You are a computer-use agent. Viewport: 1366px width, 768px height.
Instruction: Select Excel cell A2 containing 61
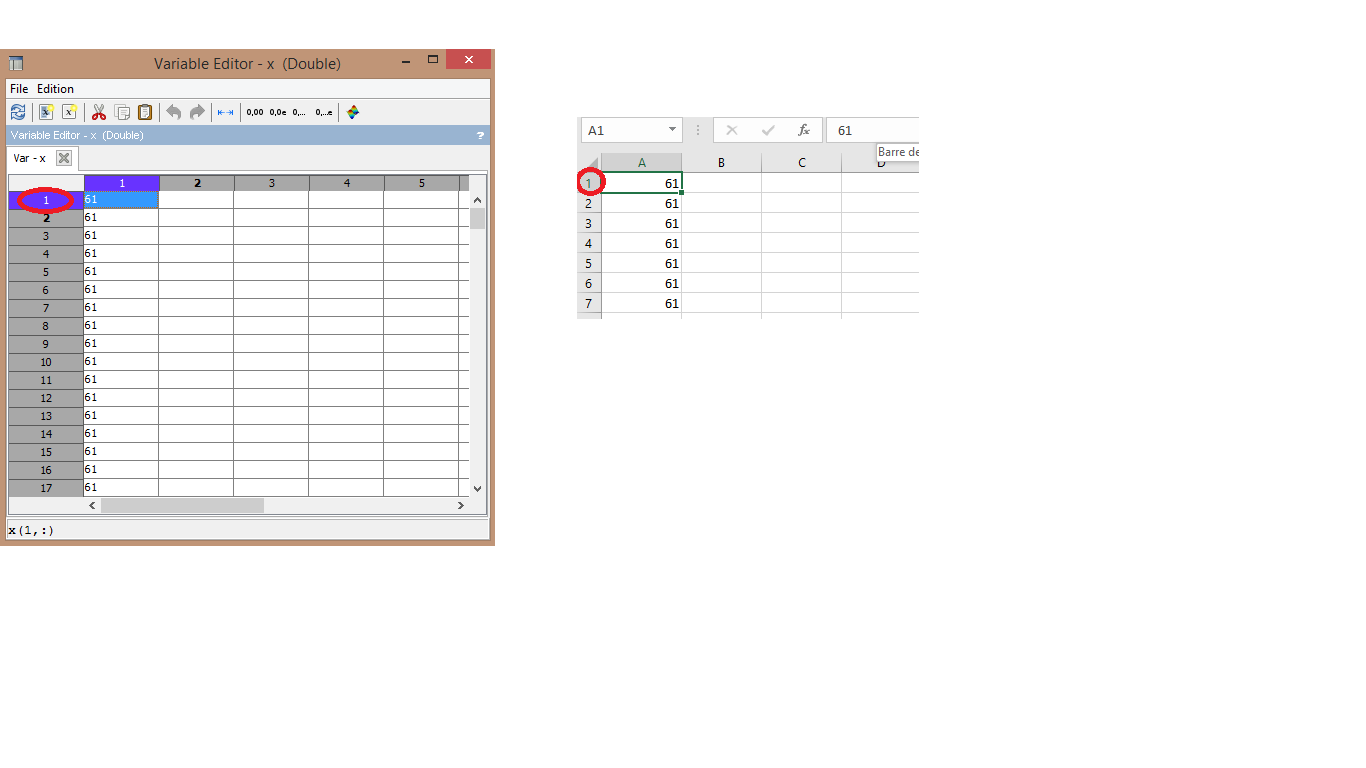(x=642, y=203)
